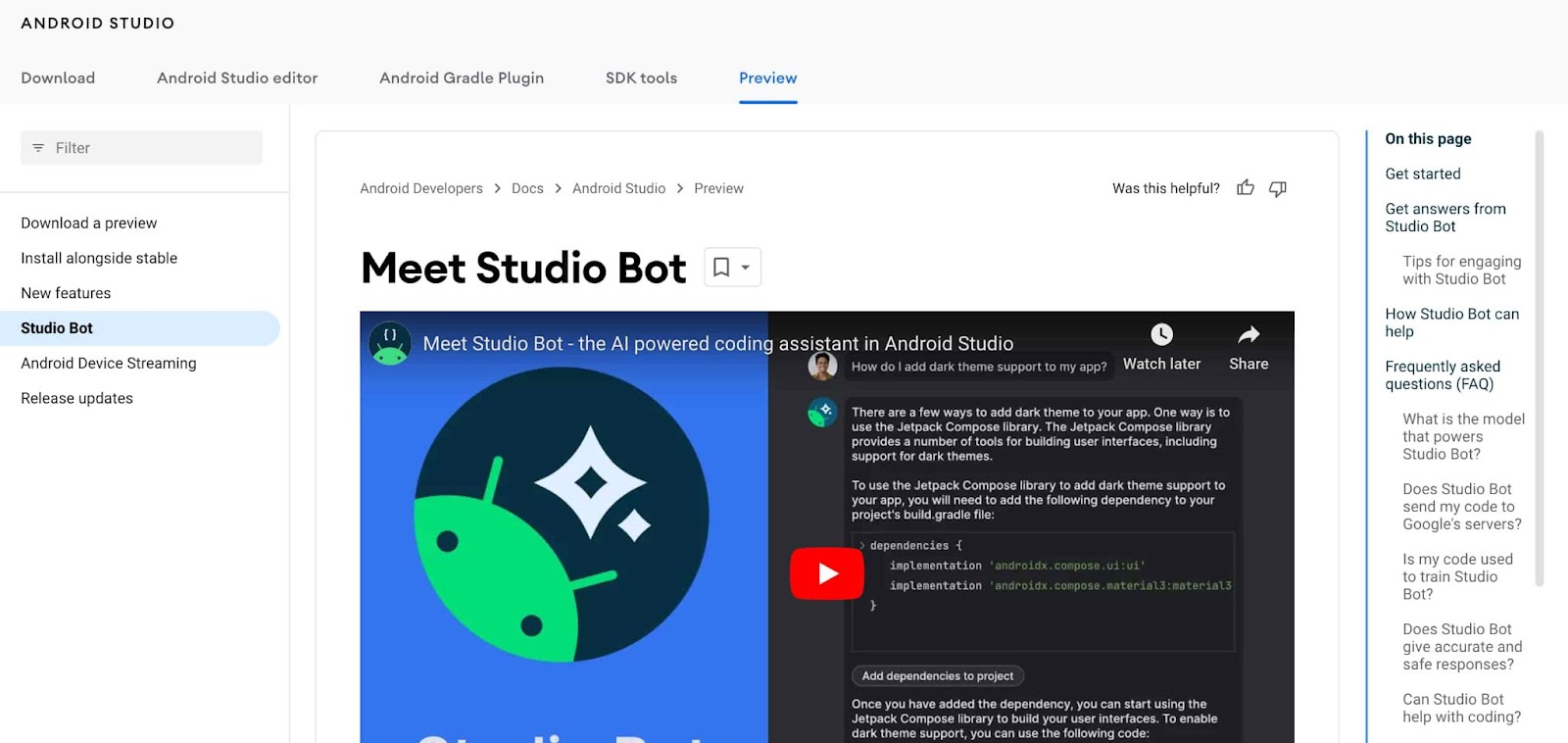Open Android Device Streaming in sidebar

109,364
